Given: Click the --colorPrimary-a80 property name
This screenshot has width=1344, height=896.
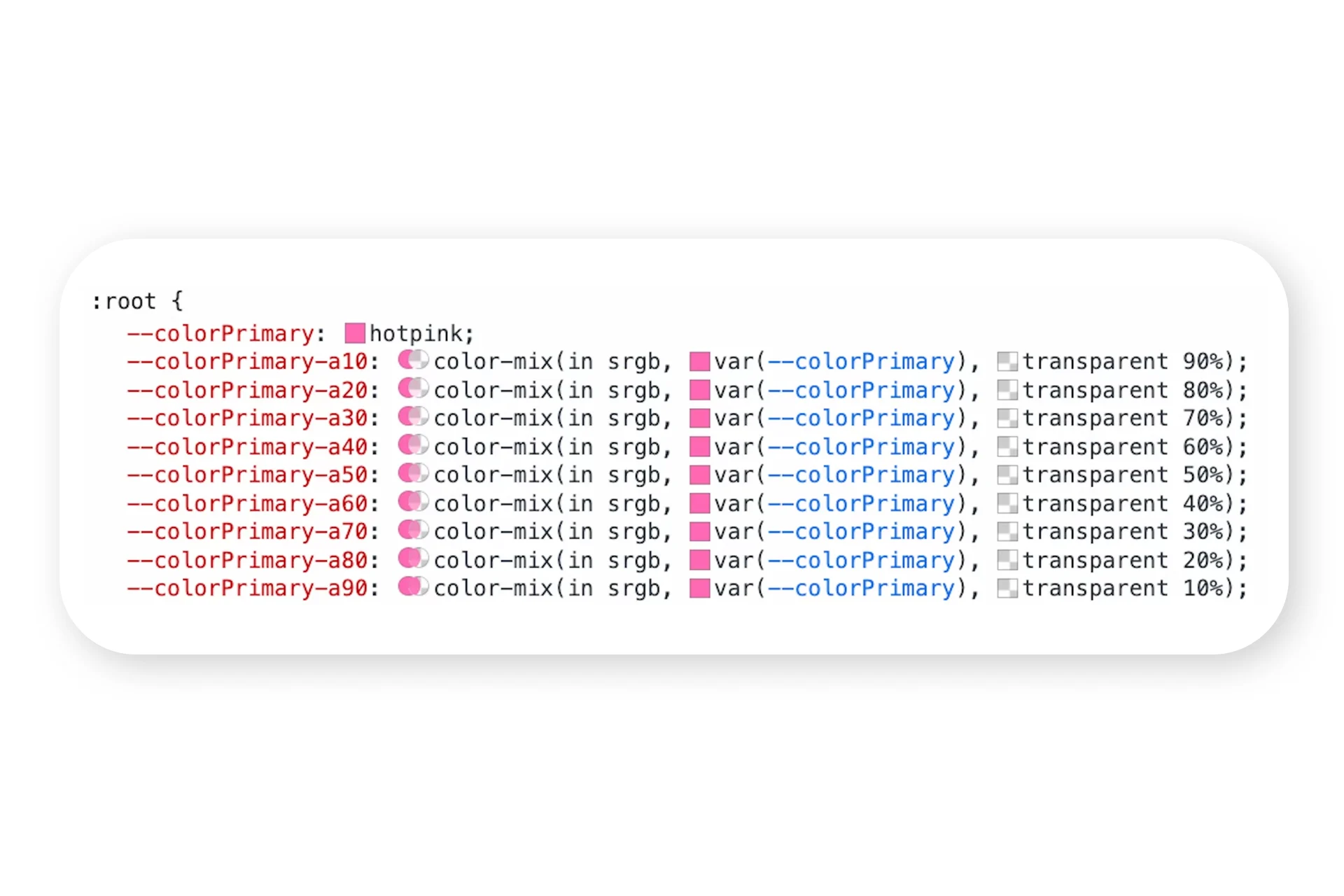Looking at the screenshot, I should tap(248, 561).
